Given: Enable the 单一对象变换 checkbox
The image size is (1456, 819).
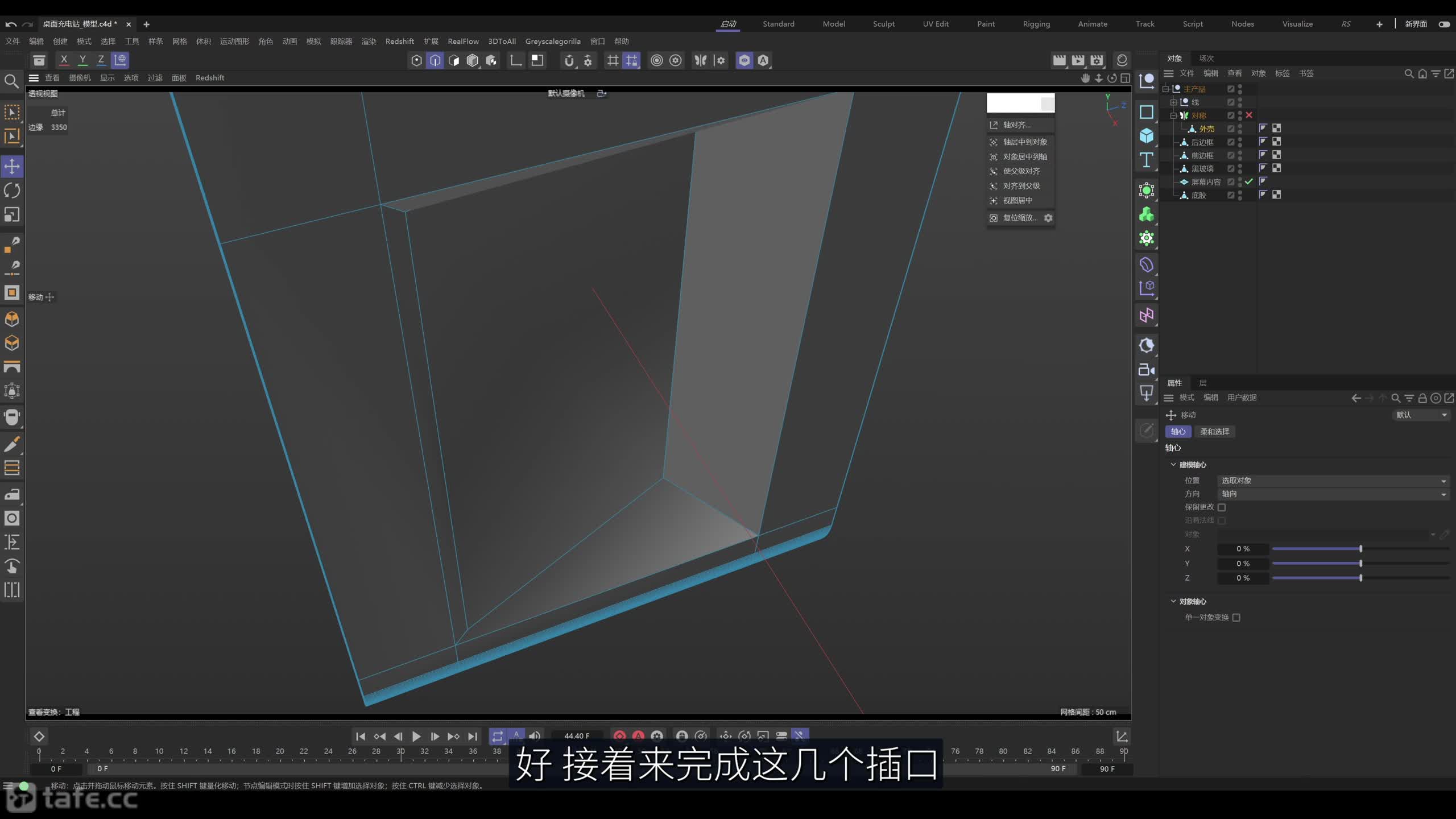Looking at the screenshot, I should click(1236, 618).
